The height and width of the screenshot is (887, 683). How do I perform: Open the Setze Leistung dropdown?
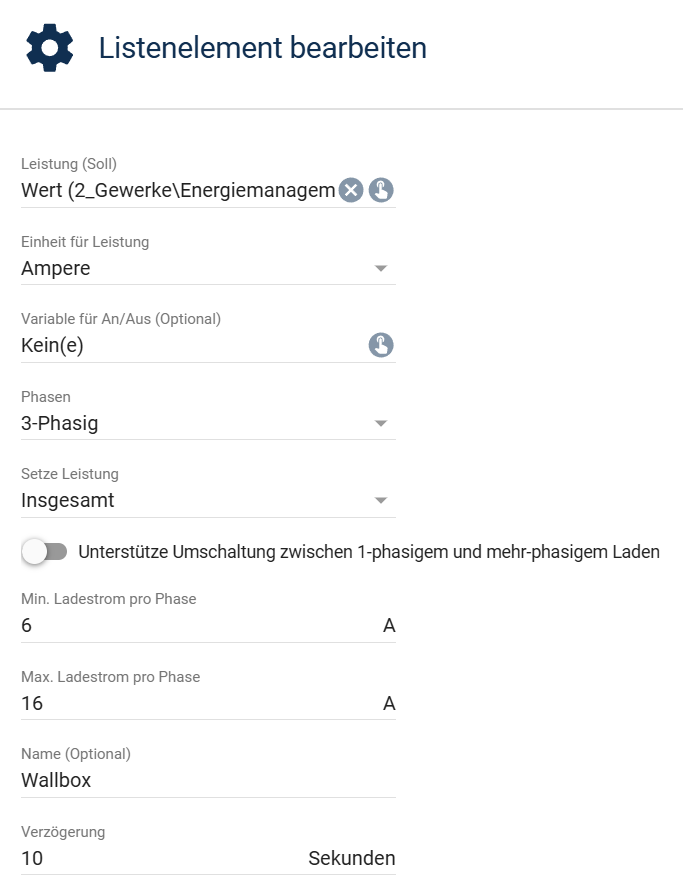pyautogui.click(x=381, y=500)
